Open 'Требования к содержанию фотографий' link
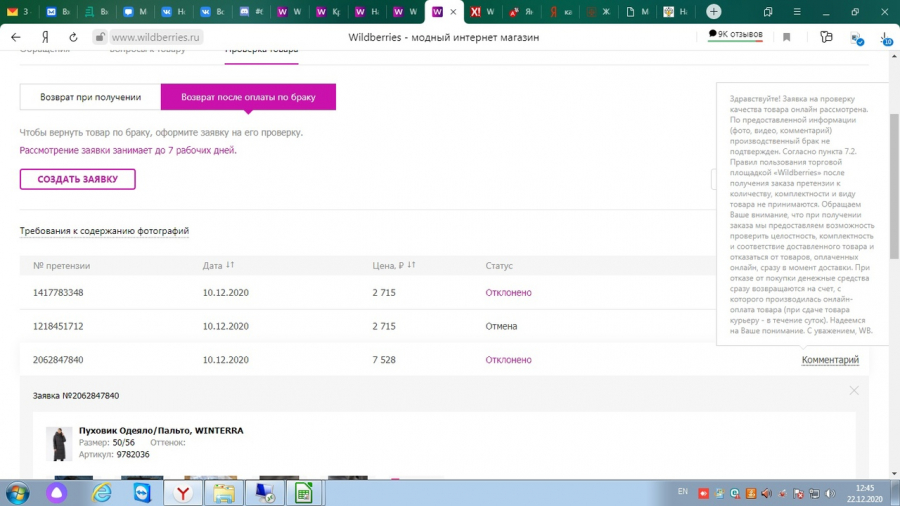Image resolution: width=900 pixels, height=506 pixels. pyautogui.click(x=104, y=231)
